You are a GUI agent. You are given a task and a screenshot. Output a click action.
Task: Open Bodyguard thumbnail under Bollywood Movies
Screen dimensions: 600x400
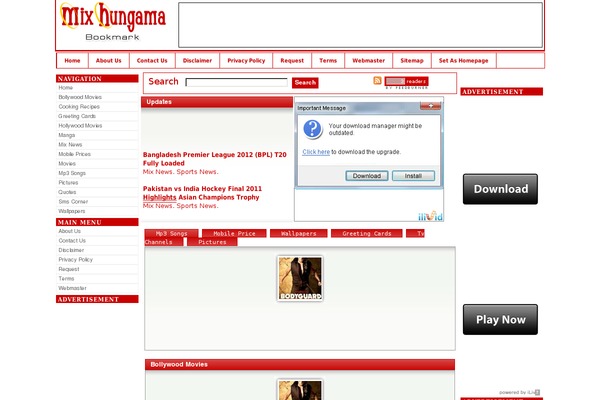[x=300, y=389]
